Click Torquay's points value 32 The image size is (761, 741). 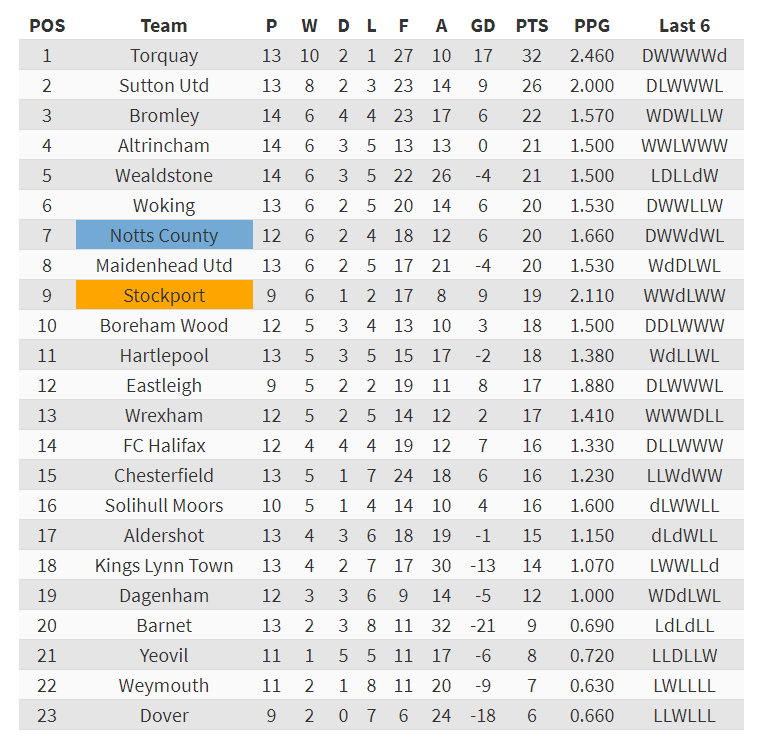coord(532,56)
